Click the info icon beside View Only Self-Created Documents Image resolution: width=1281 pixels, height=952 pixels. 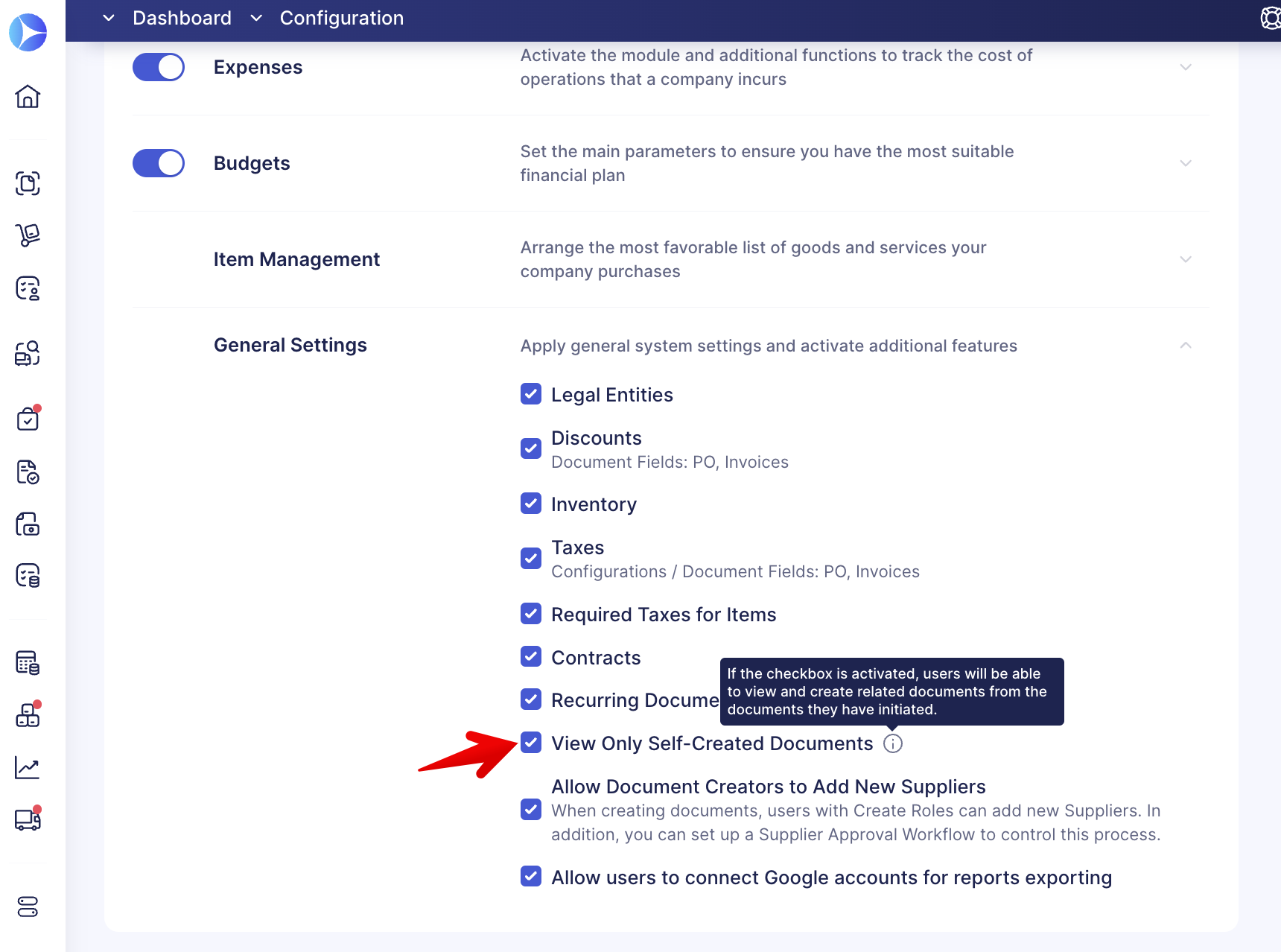(892, 743)
